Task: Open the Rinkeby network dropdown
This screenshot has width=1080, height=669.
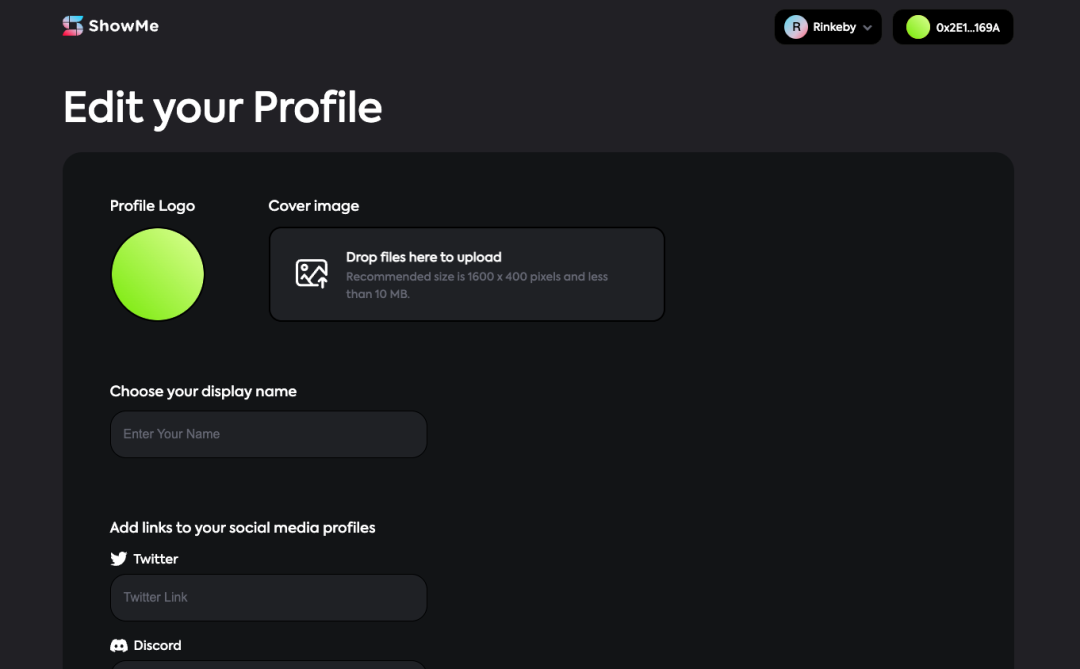Action: pyautogui.click(x=828, y=27)
